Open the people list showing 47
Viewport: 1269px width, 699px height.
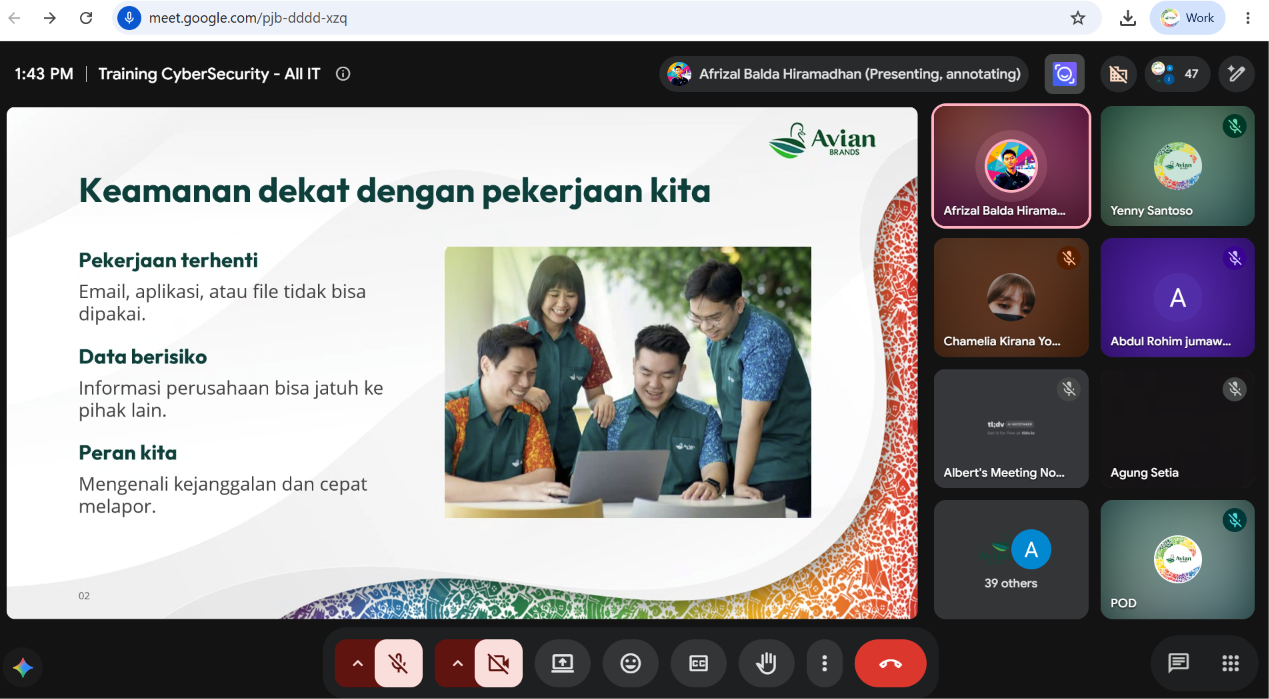coord(1176,73)
